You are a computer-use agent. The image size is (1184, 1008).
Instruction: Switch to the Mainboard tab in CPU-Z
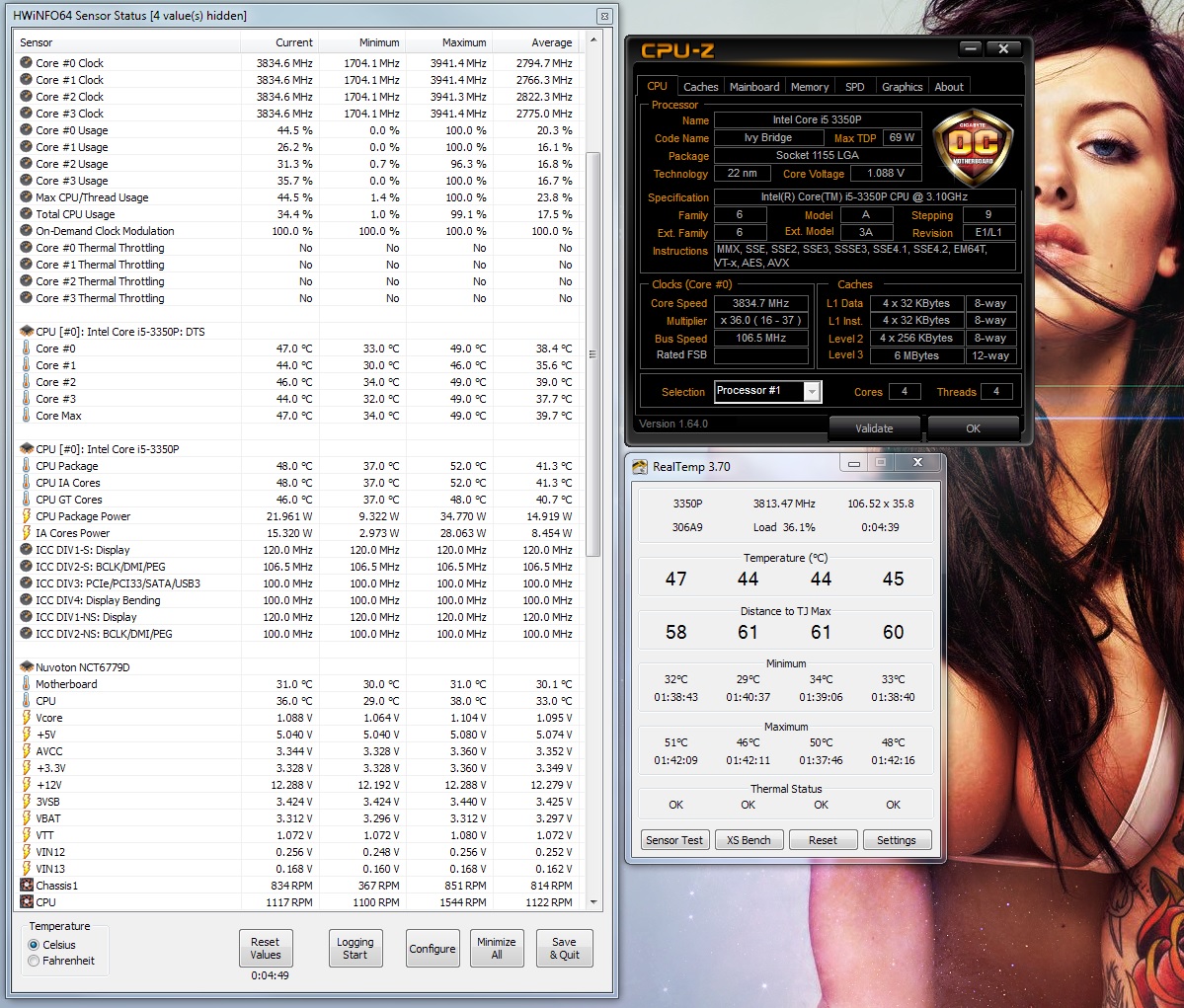point(754,87)
